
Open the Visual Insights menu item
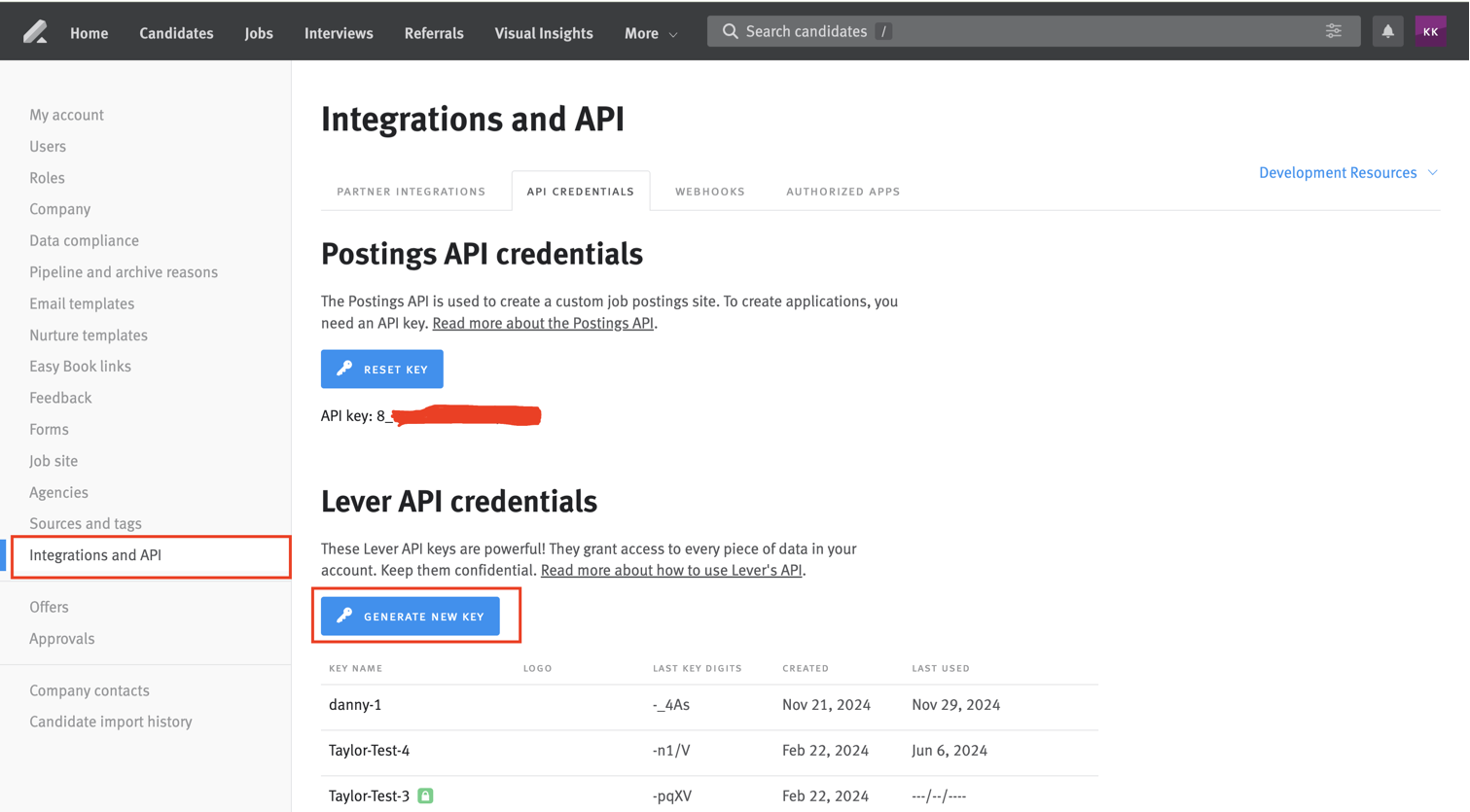[x=544, y=33]
